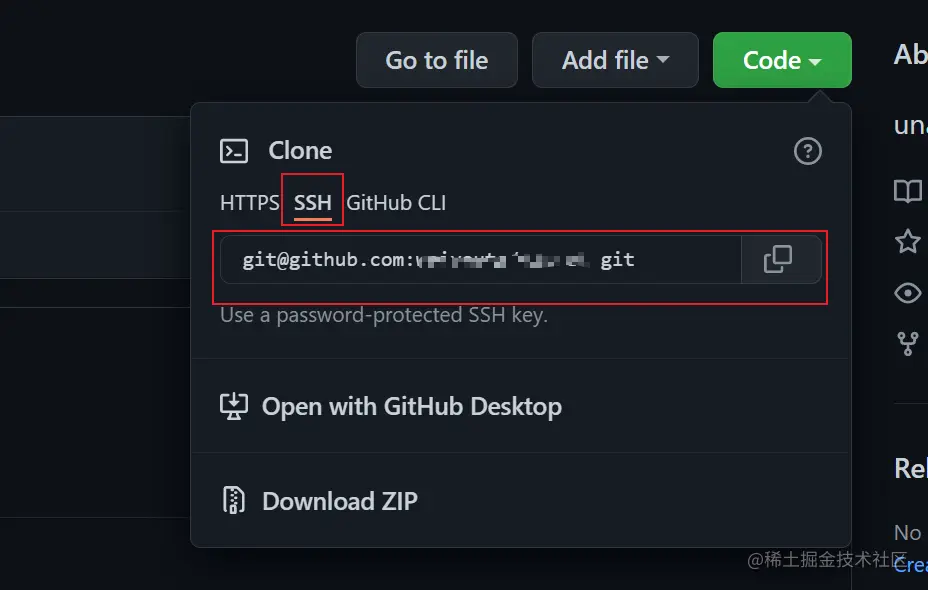Switch to the HTTPS clone tab
Viewport: 928px width, 590px height.
(249, 203)
